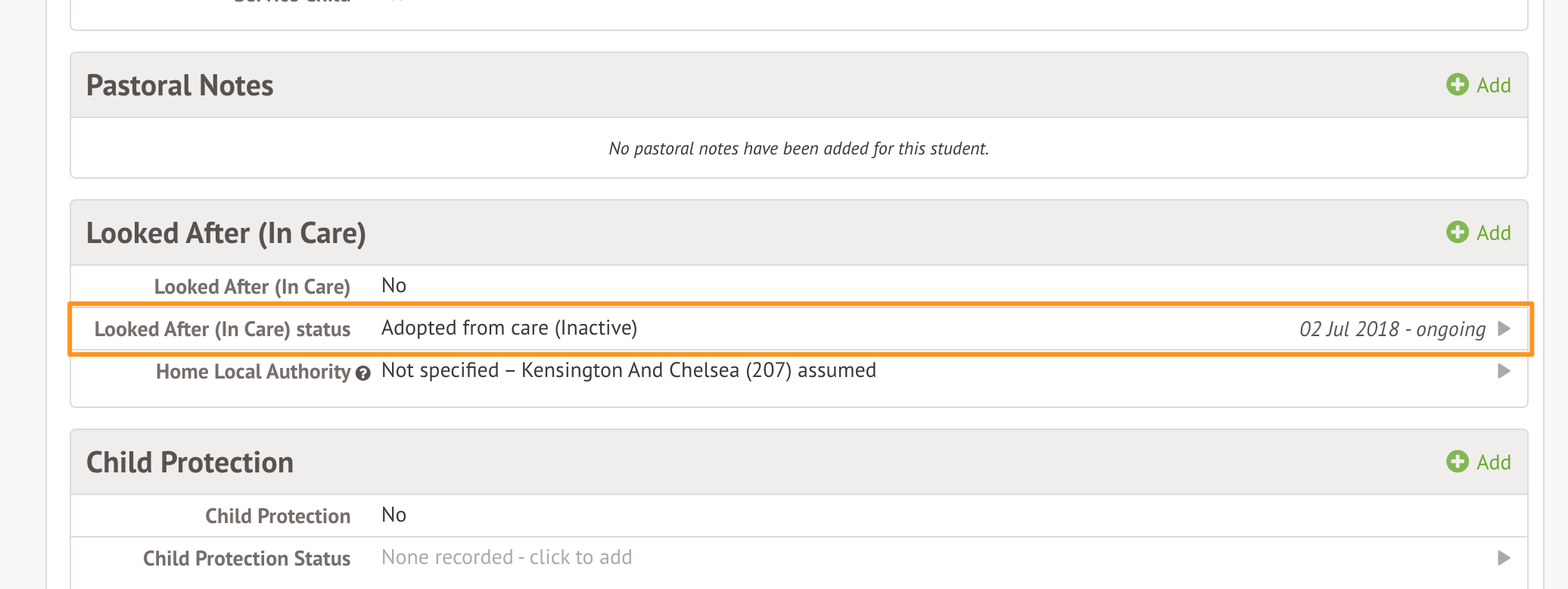The height and width of the screenshot is (589, 1568).
Task: Select the Looked After (In Care) section header
Action: coord(226,233)
